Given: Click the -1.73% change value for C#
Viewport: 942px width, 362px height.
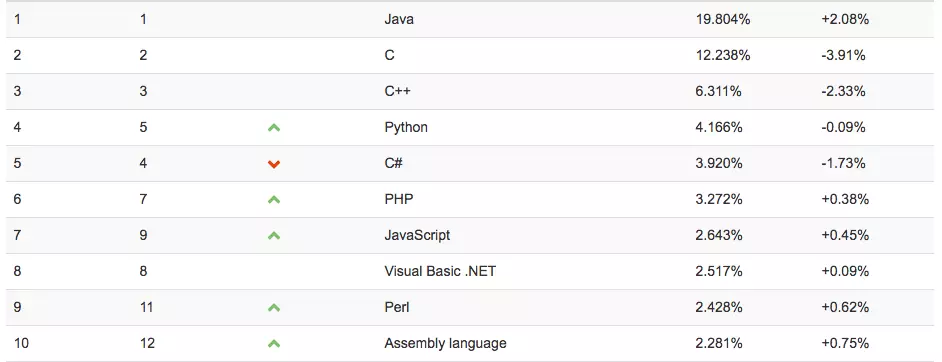Looking at the screenshot, I should [843, 163].
